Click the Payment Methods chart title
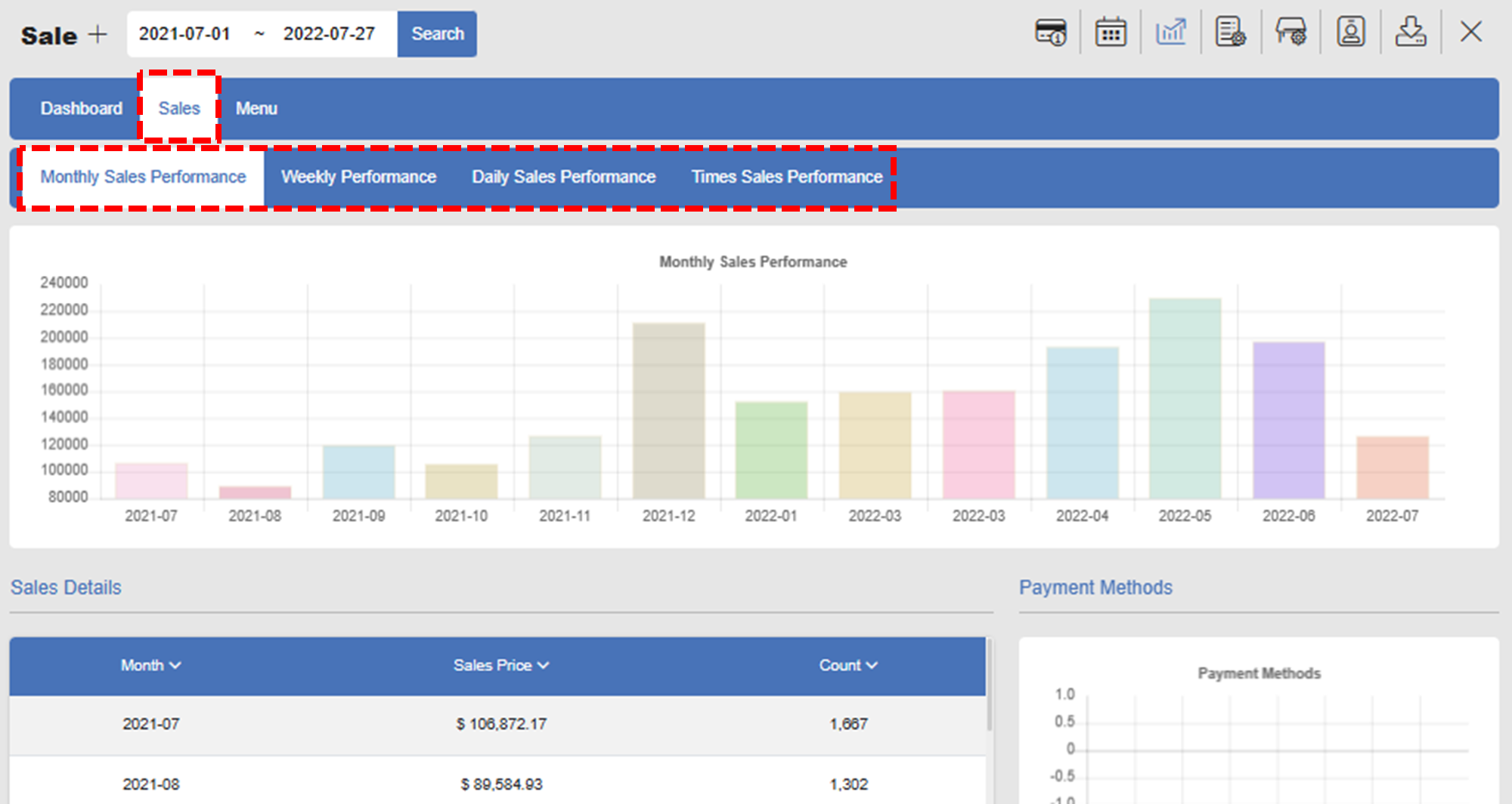 (1259, 673)
